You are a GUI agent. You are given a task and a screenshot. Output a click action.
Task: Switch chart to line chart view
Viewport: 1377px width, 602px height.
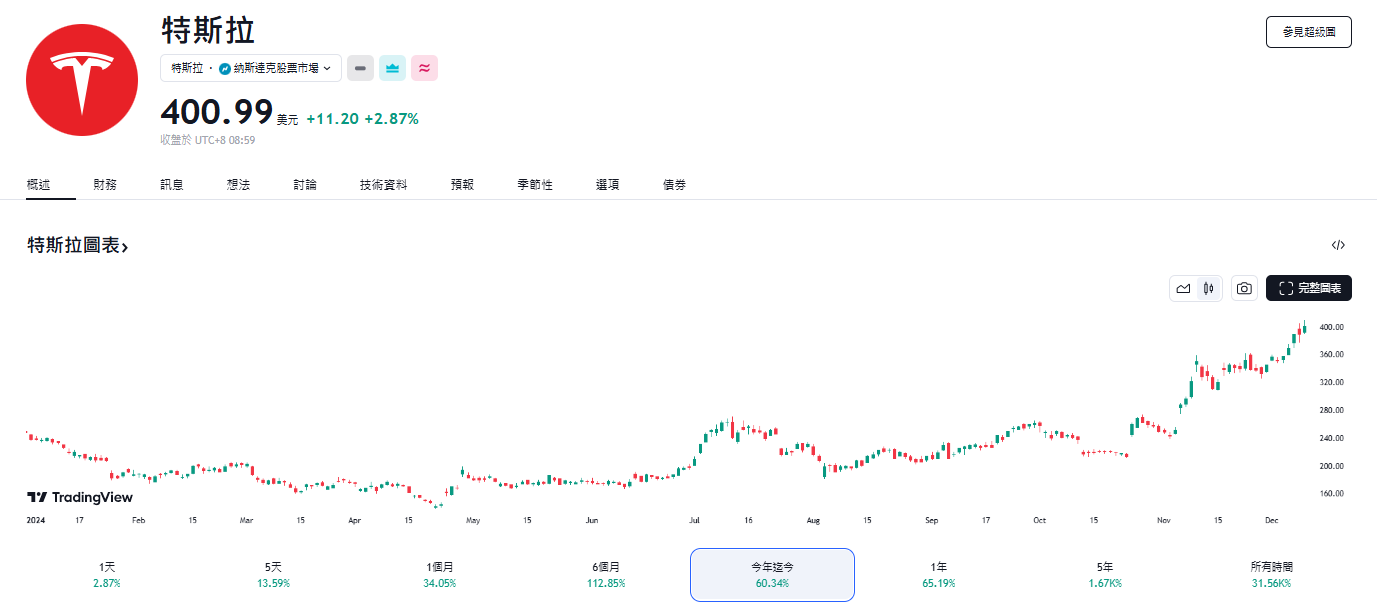coord(1183,288)
